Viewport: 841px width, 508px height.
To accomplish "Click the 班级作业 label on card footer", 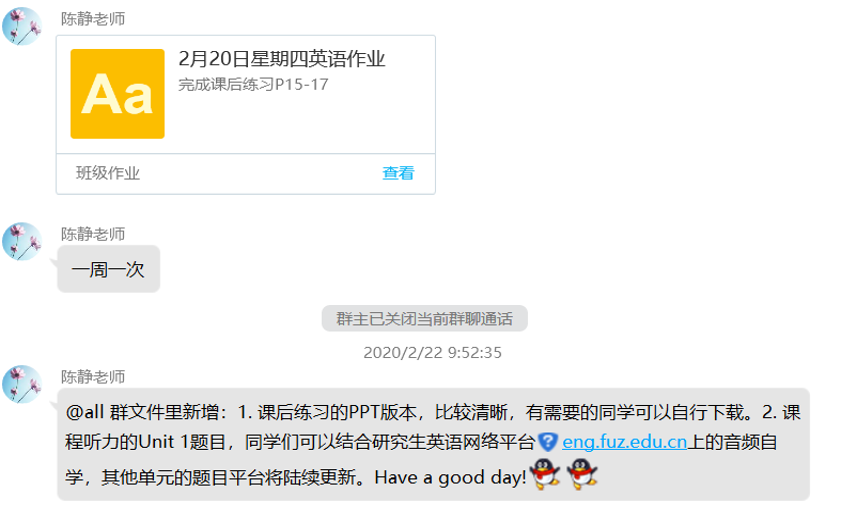I will [108, 173].
